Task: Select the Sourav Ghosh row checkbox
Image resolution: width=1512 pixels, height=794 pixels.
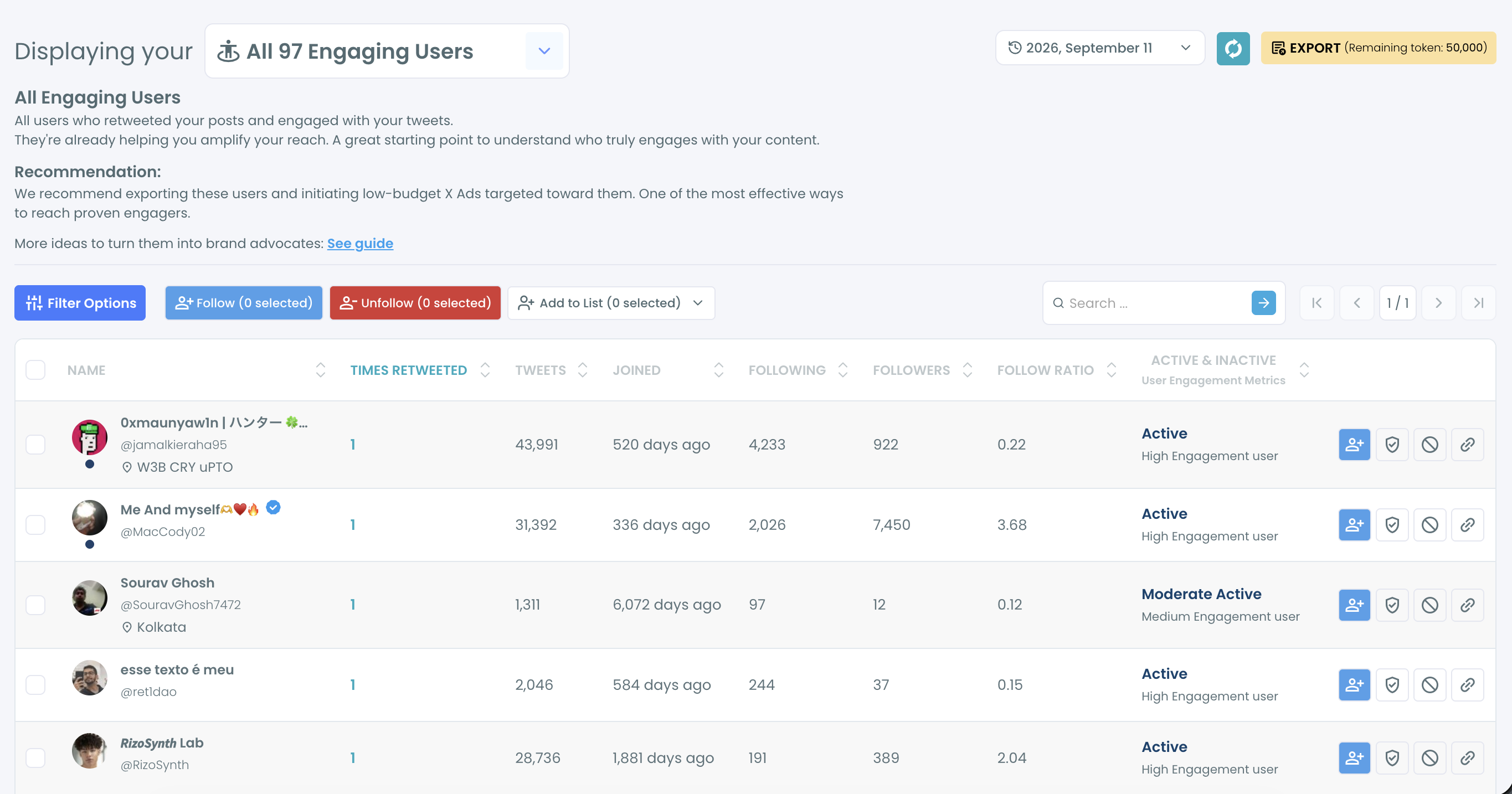Action: (35, 605)
